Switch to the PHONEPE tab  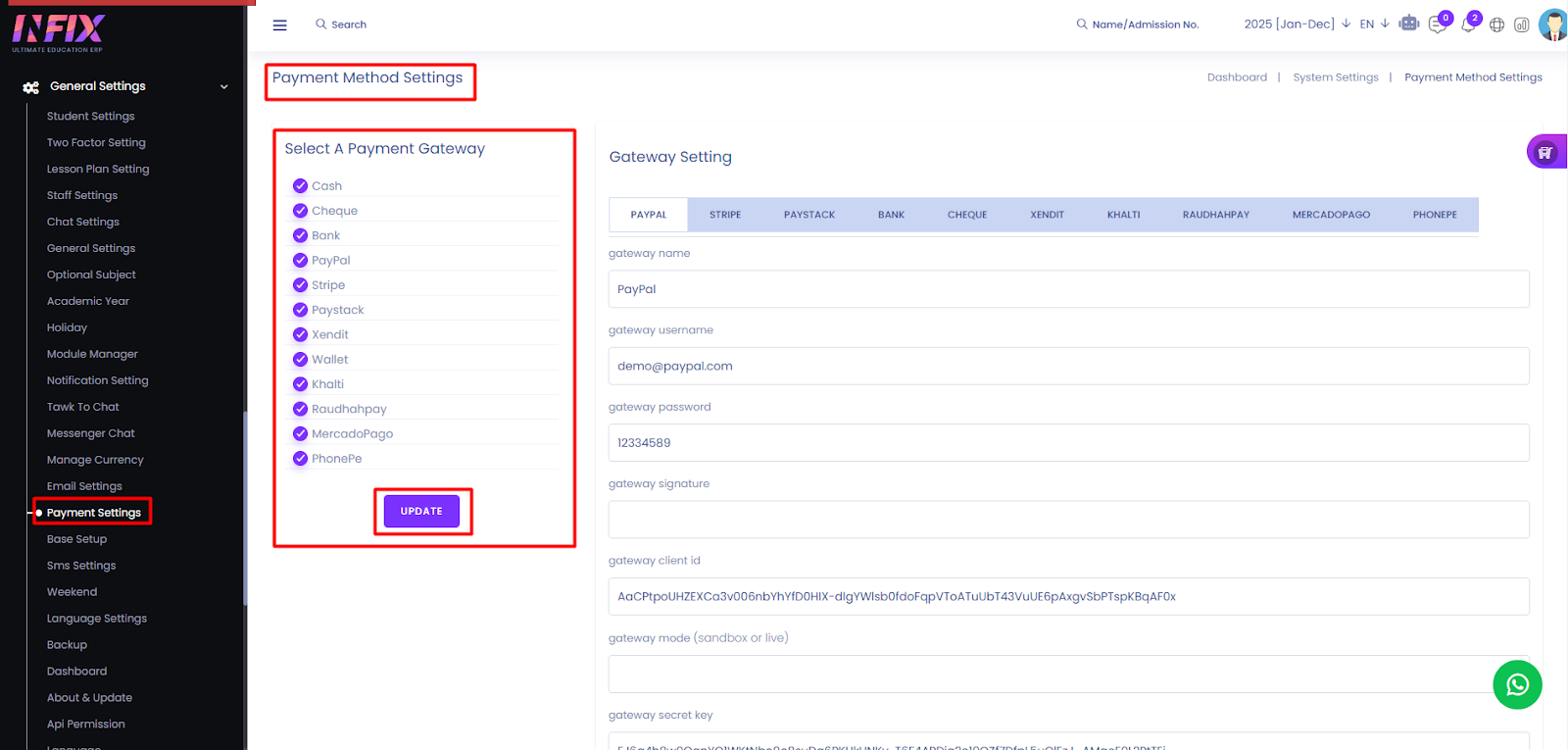[1435, 215]
